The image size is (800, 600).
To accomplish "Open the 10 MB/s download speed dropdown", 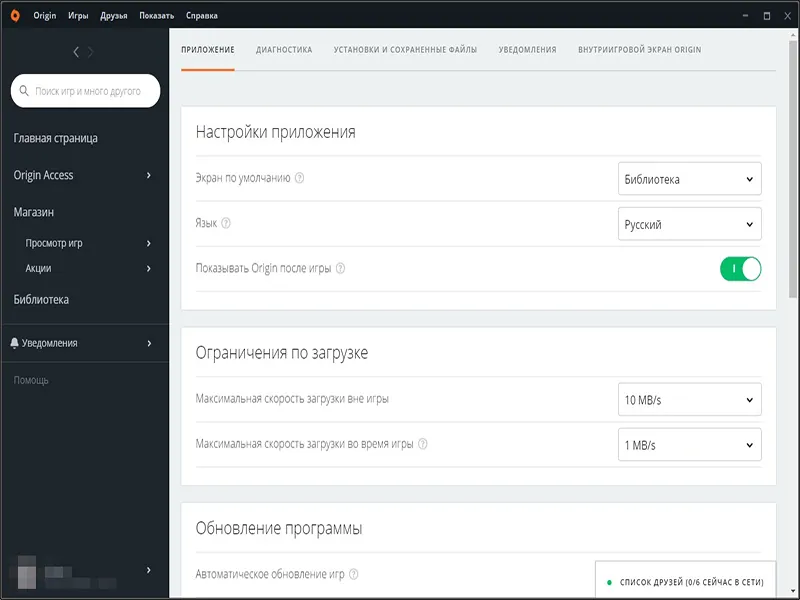I will coord(689,400).
